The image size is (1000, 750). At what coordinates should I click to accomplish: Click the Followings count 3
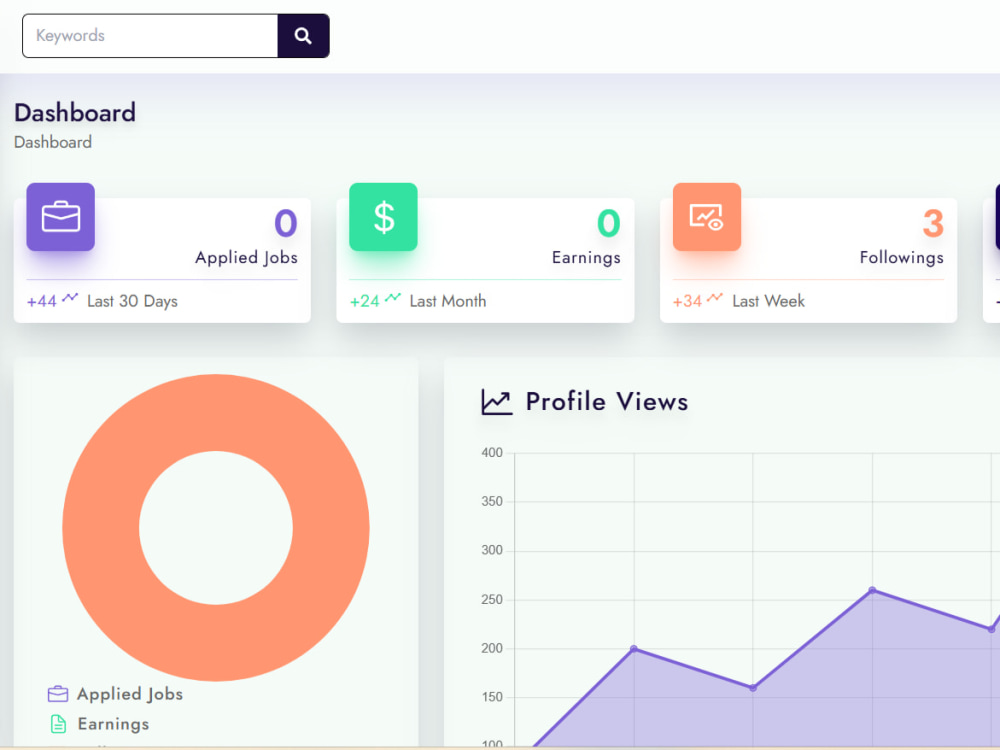[x=933, y=223]
